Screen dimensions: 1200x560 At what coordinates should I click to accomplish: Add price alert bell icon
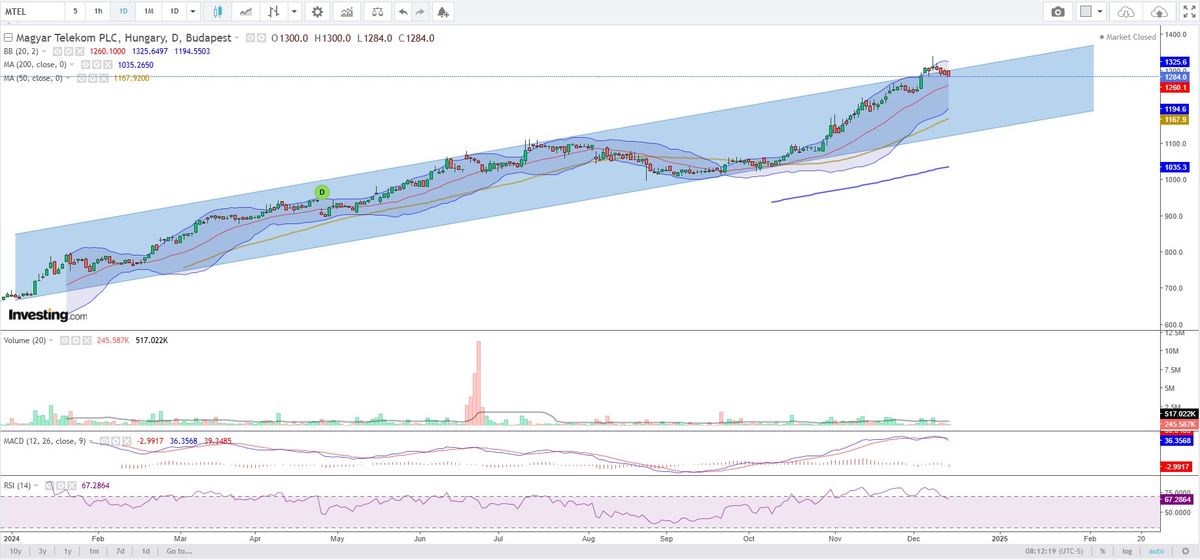tap(443, 12)
